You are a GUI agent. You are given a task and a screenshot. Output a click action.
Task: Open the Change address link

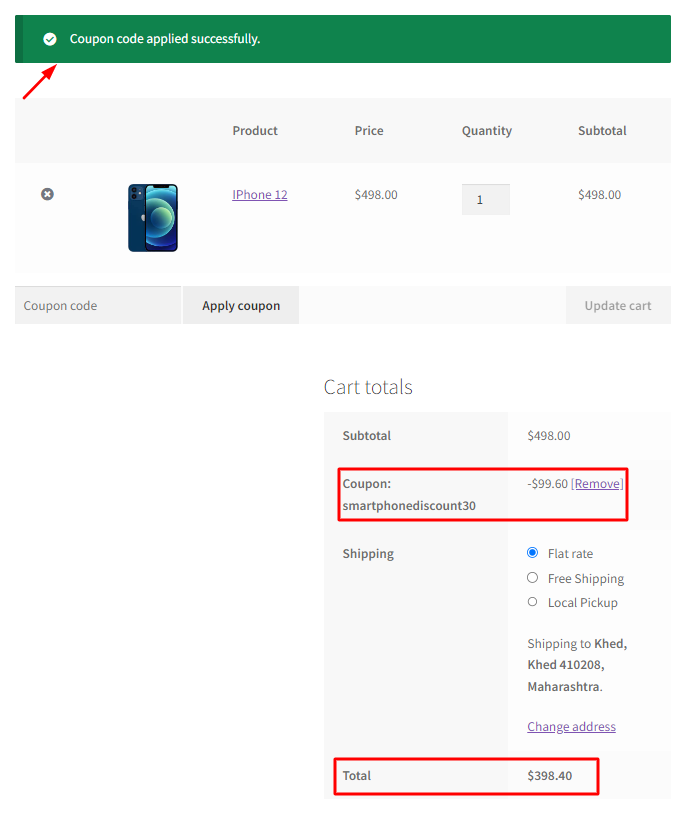click(571, 726)
